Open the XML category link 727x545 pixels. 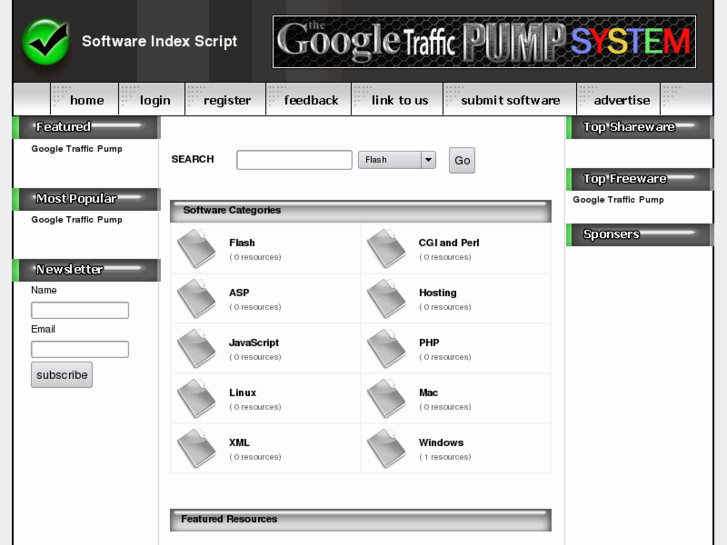239,443
